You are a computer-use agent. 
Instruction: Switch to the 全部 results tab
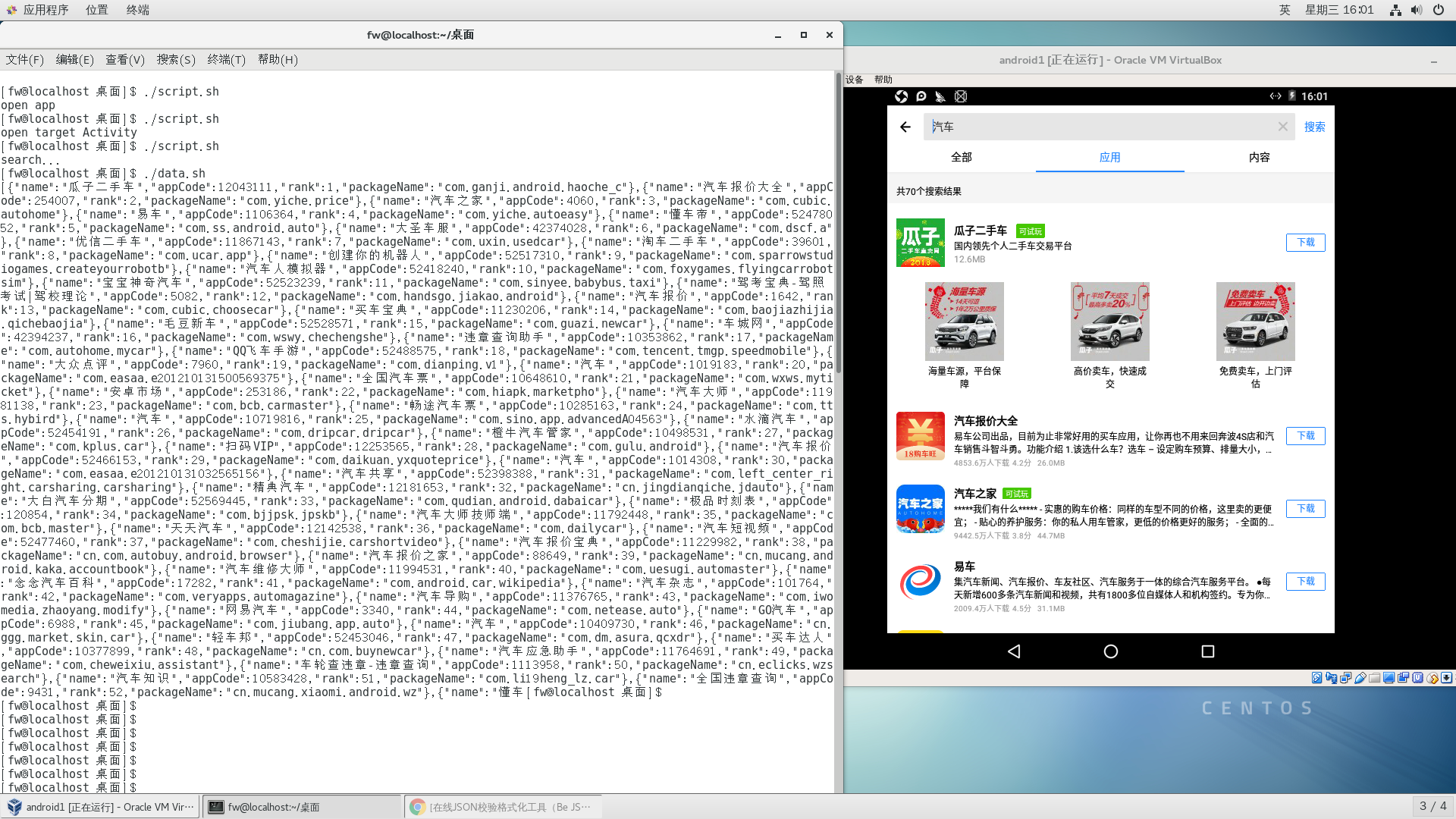coord(962,157)
